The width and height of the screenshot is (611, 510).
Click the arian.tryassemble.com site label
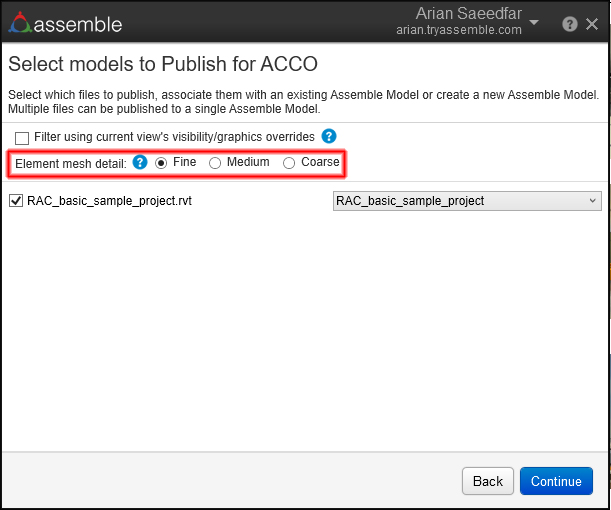tap(458, 31)
